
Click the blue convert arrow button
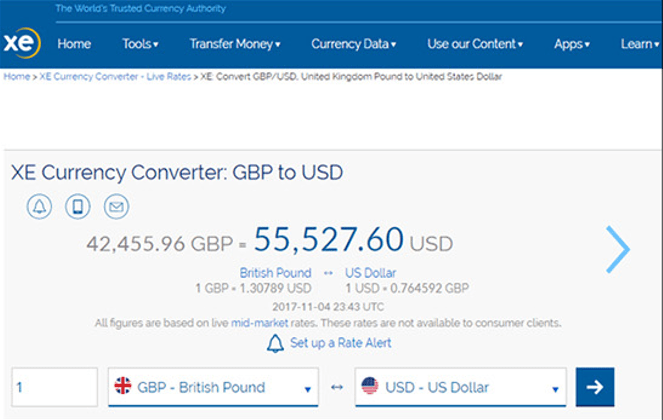click(595, 387)
